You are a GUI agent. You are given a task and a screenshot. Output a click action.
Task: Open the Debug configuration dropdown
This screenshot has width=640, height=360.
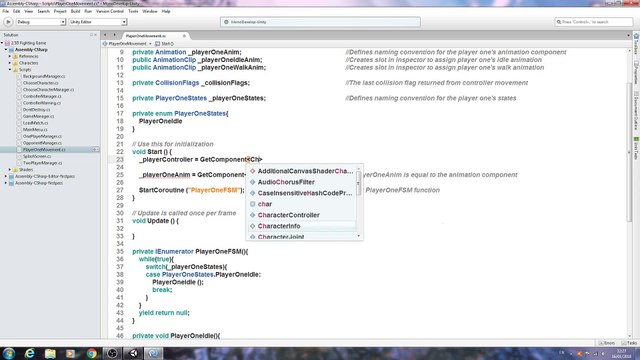point(40,22)
